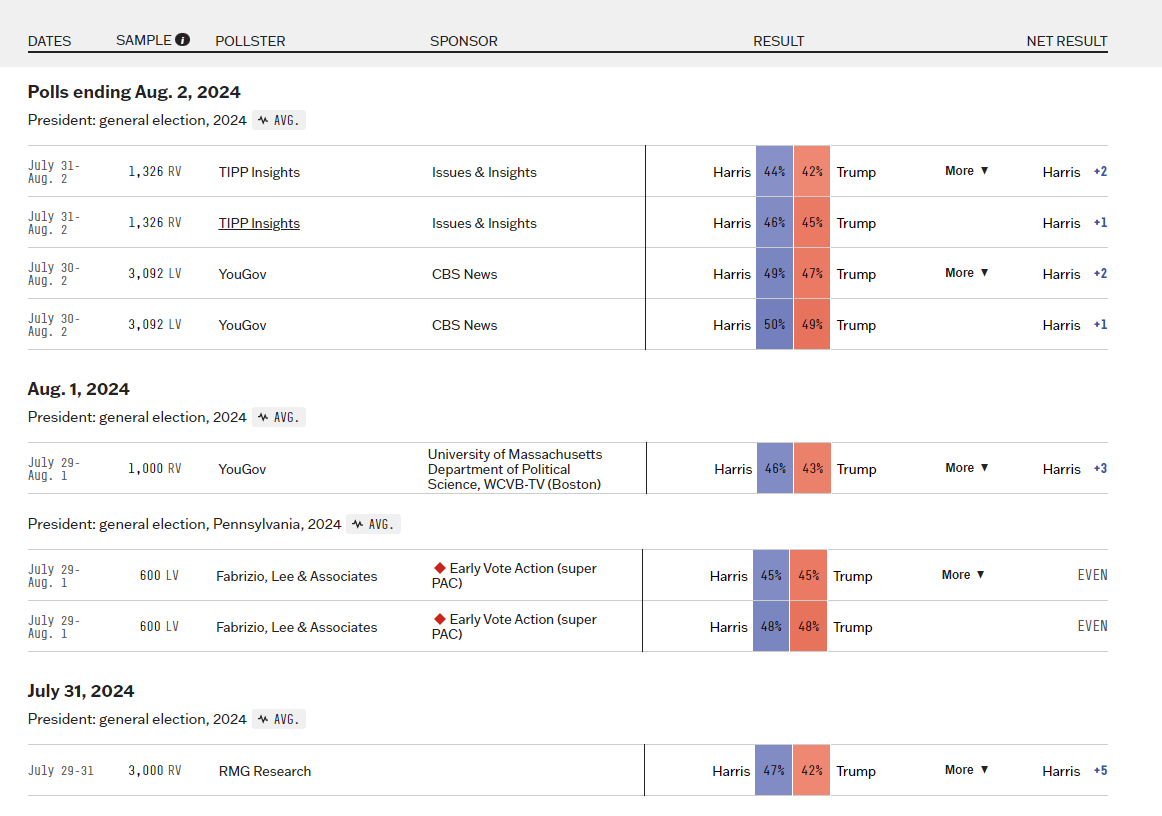Open AVG badge under July 31 general election
This screenshot has height=816, width=1162.
(x=279, y=719)
